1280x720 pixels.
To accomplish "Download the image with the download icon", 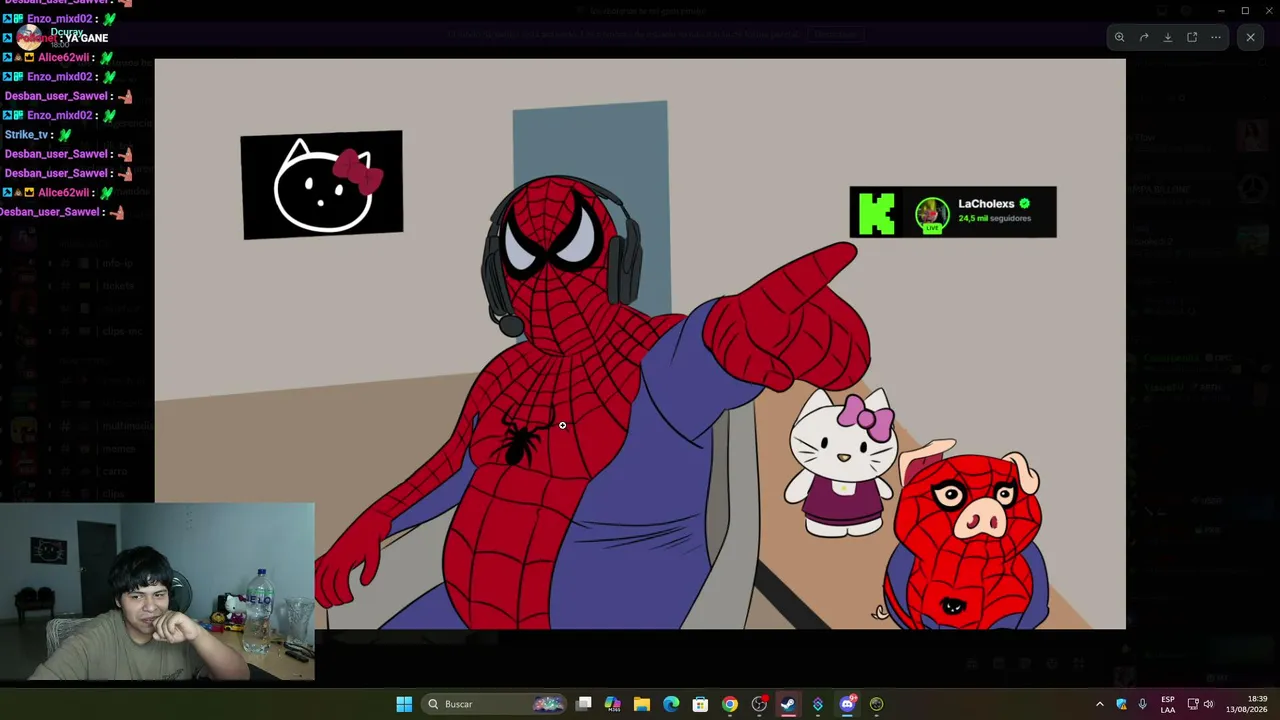I will [1168, 37].
